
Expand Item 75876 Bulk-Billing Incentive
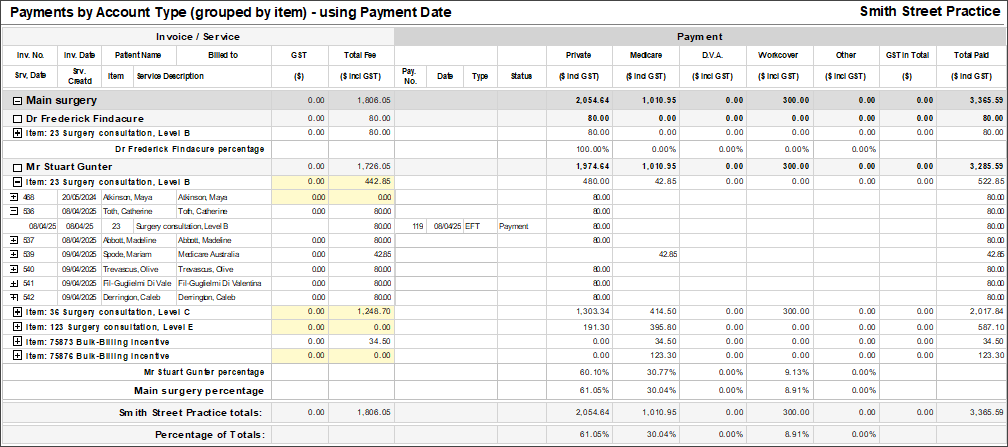click(x=17, y=356)
